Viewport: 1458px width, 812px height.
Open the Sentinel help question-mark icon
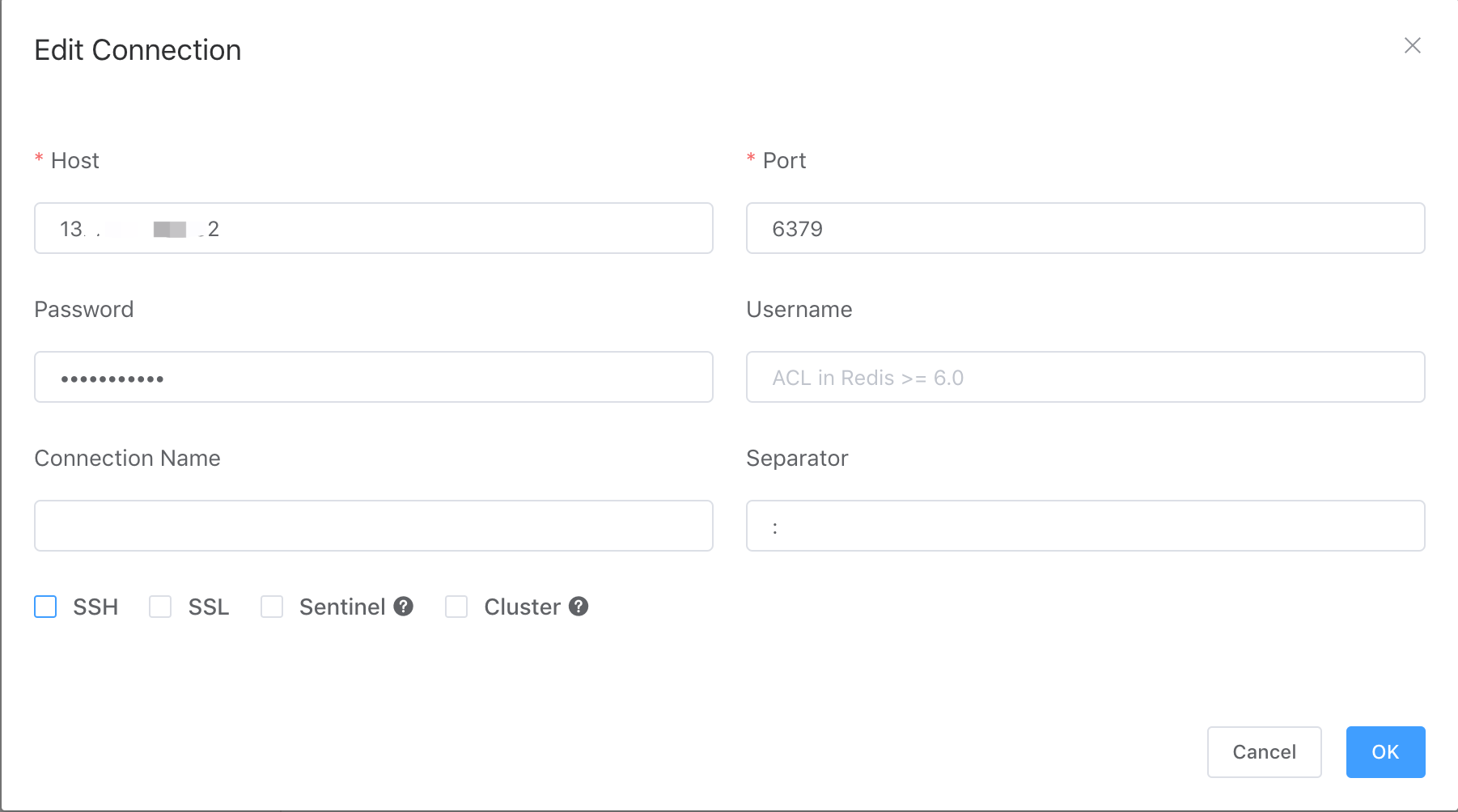404,606
